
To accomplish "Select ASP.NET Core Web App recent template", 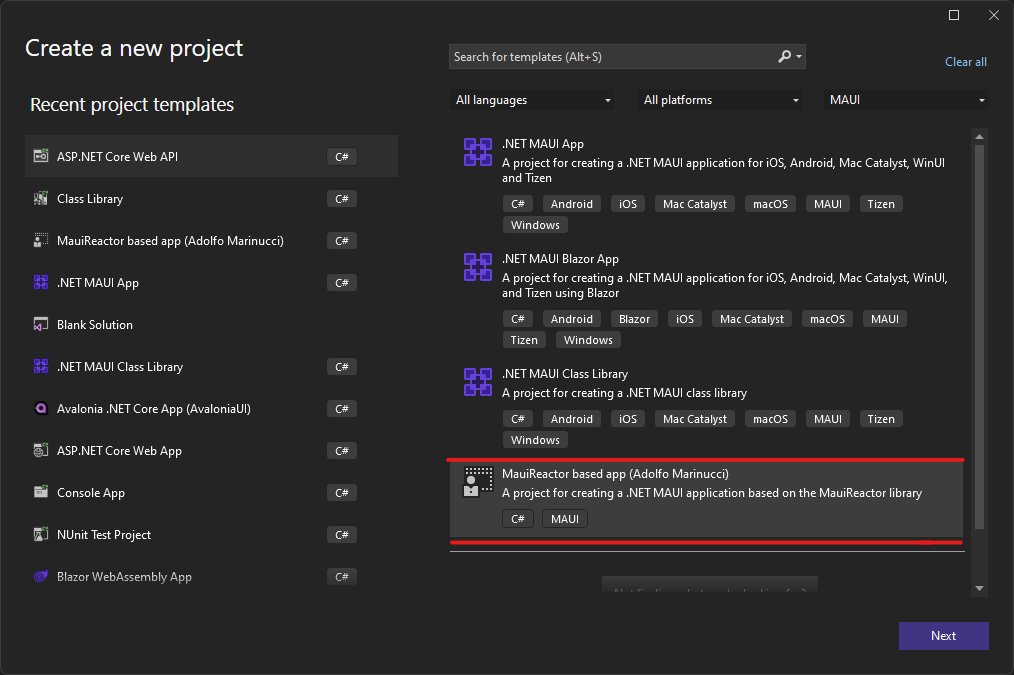I will click(119, 451).
